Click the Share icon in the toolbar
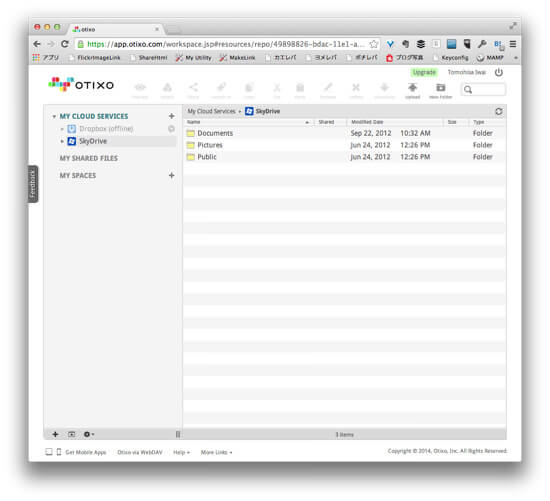 click(193, 87)
